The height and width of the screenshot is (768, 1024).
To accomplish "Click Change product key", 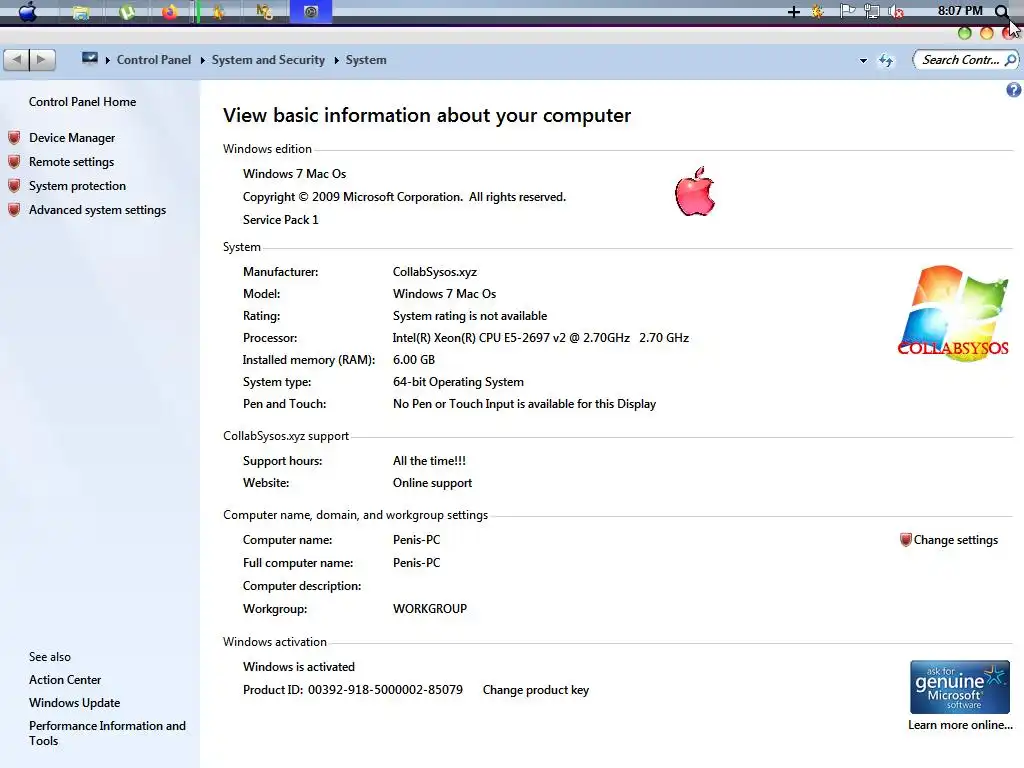I will click(536, 690).
